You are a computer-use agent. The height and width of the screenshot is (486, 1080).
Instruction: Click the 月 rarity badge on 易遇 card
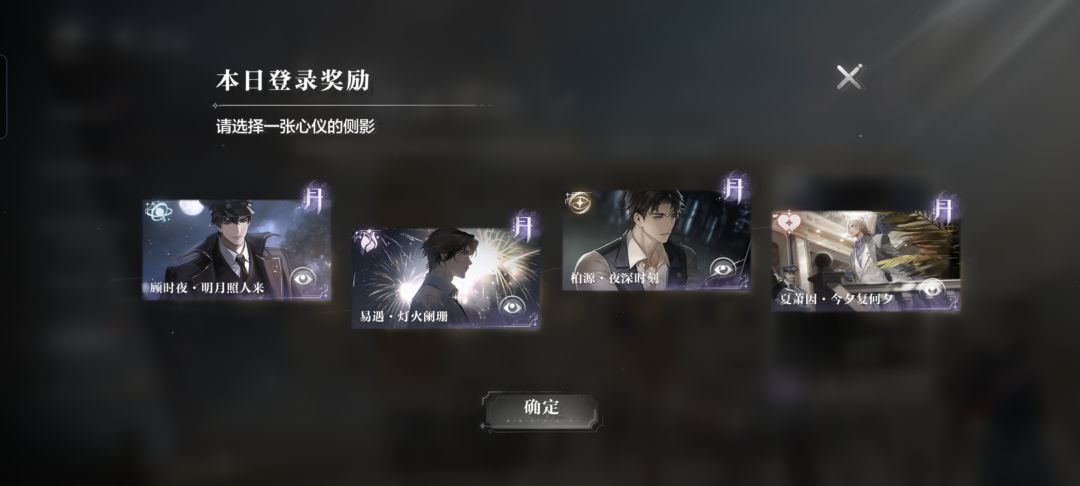[523, 226]
